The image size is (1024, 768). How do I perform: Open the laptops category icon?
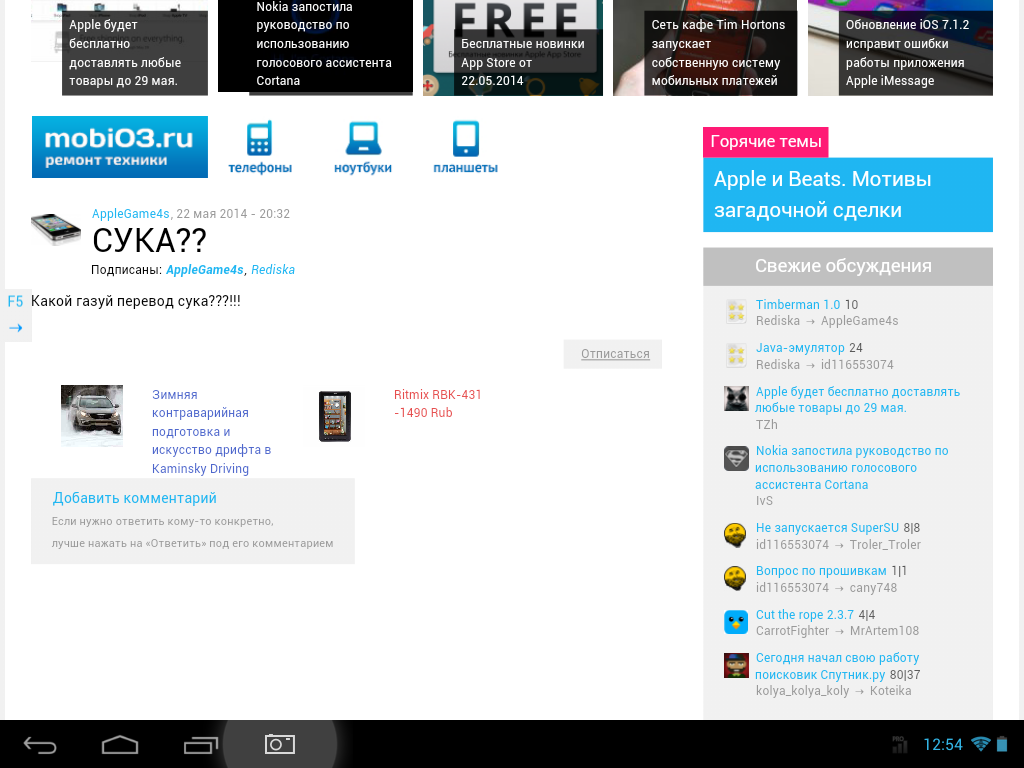(x=362, y=148)
